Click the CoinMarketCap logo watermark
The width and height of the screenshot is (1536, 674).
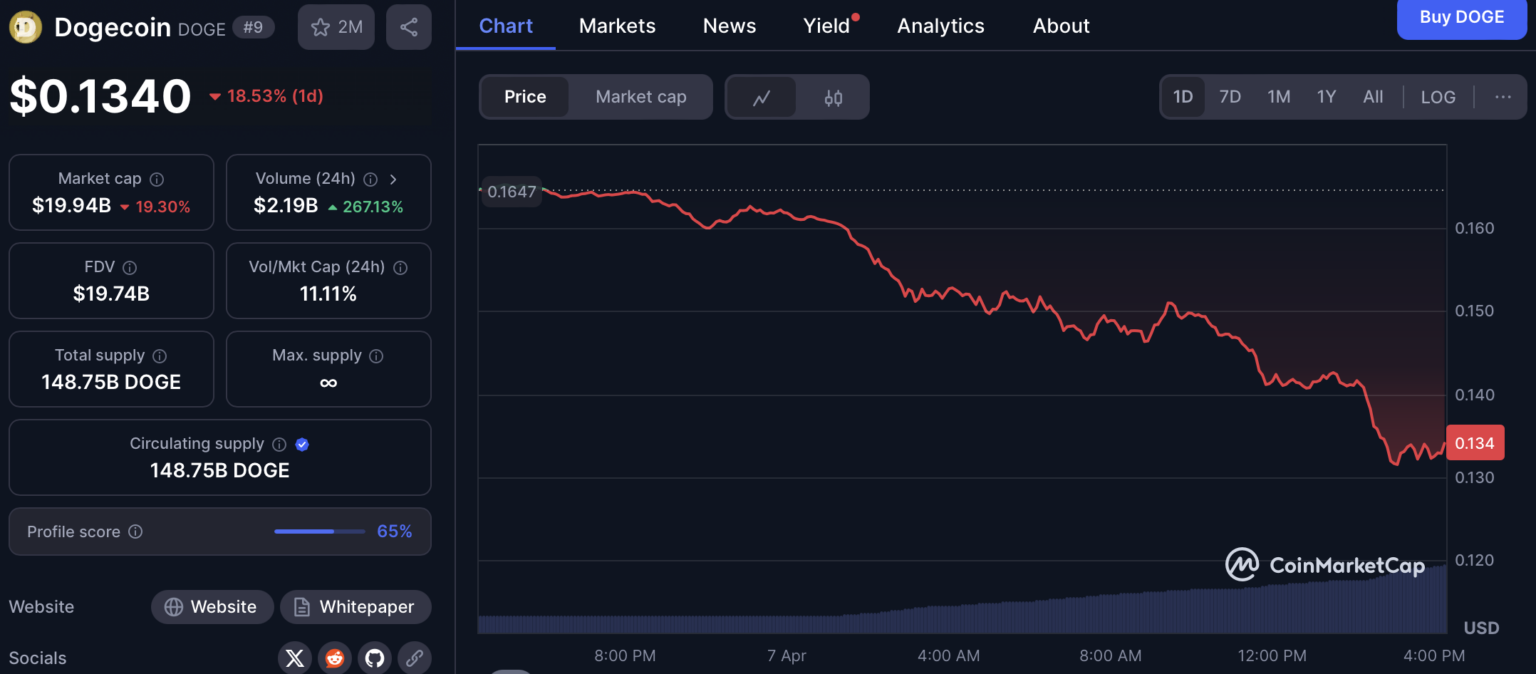(x=1325, y=564)
